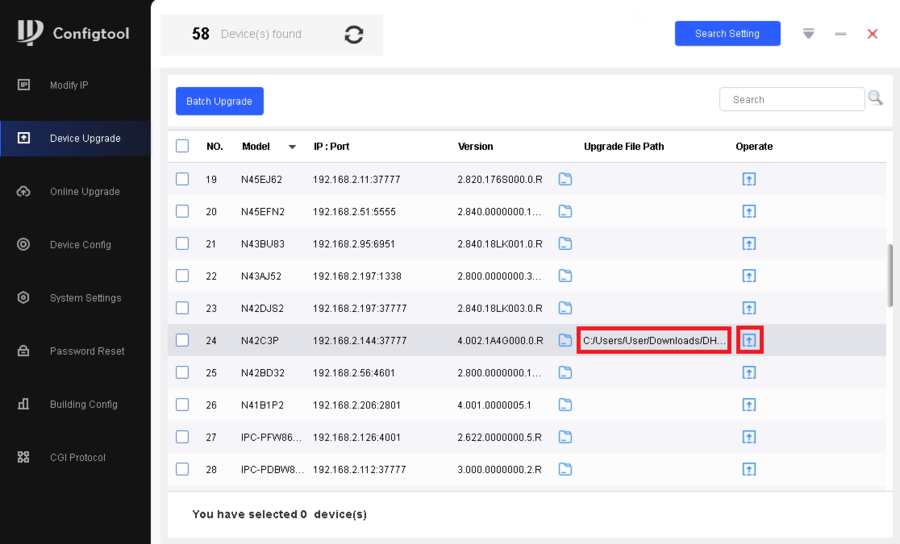Click the search magnifier icon
The image size is (900, 544).
pos(875,98)
